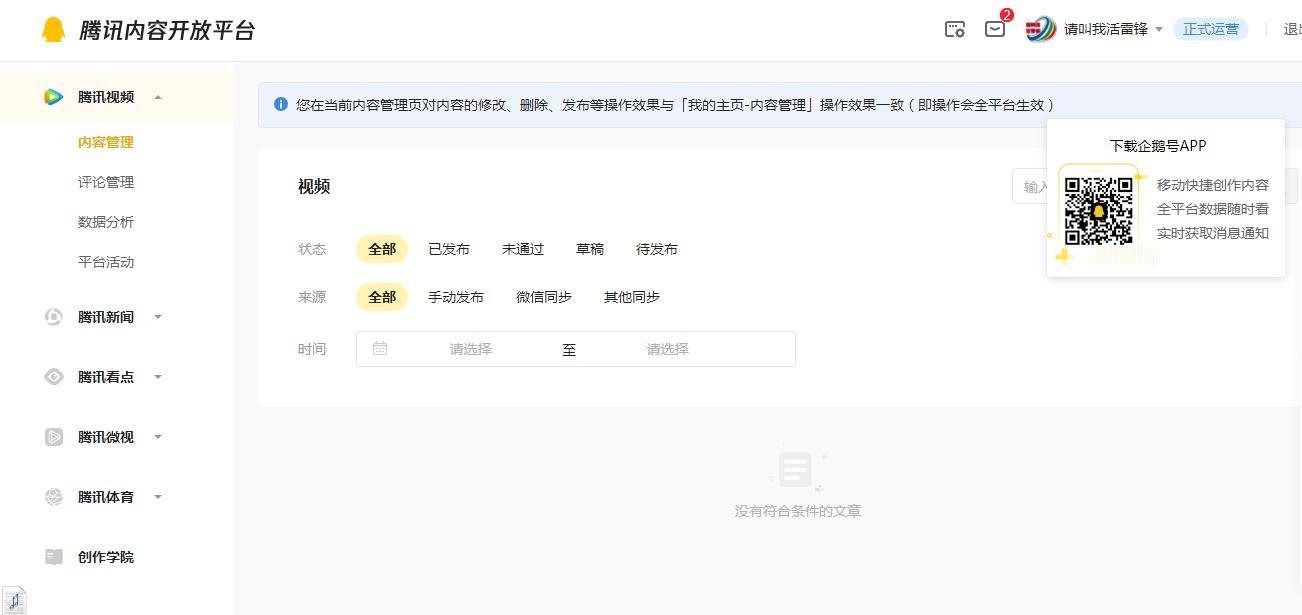Click the 腾讯视频 menu label
The width and height of the screenshot is (1302, 615).
pos(106,97)
